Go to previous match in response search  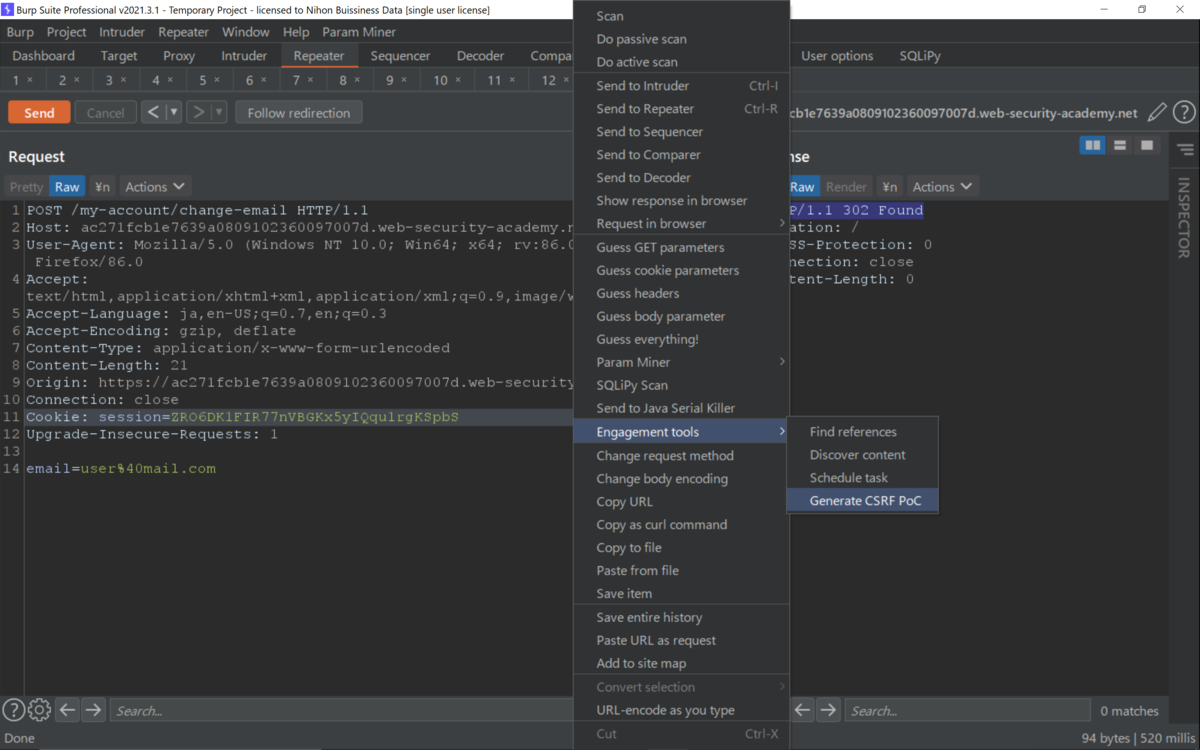(802, 710)
